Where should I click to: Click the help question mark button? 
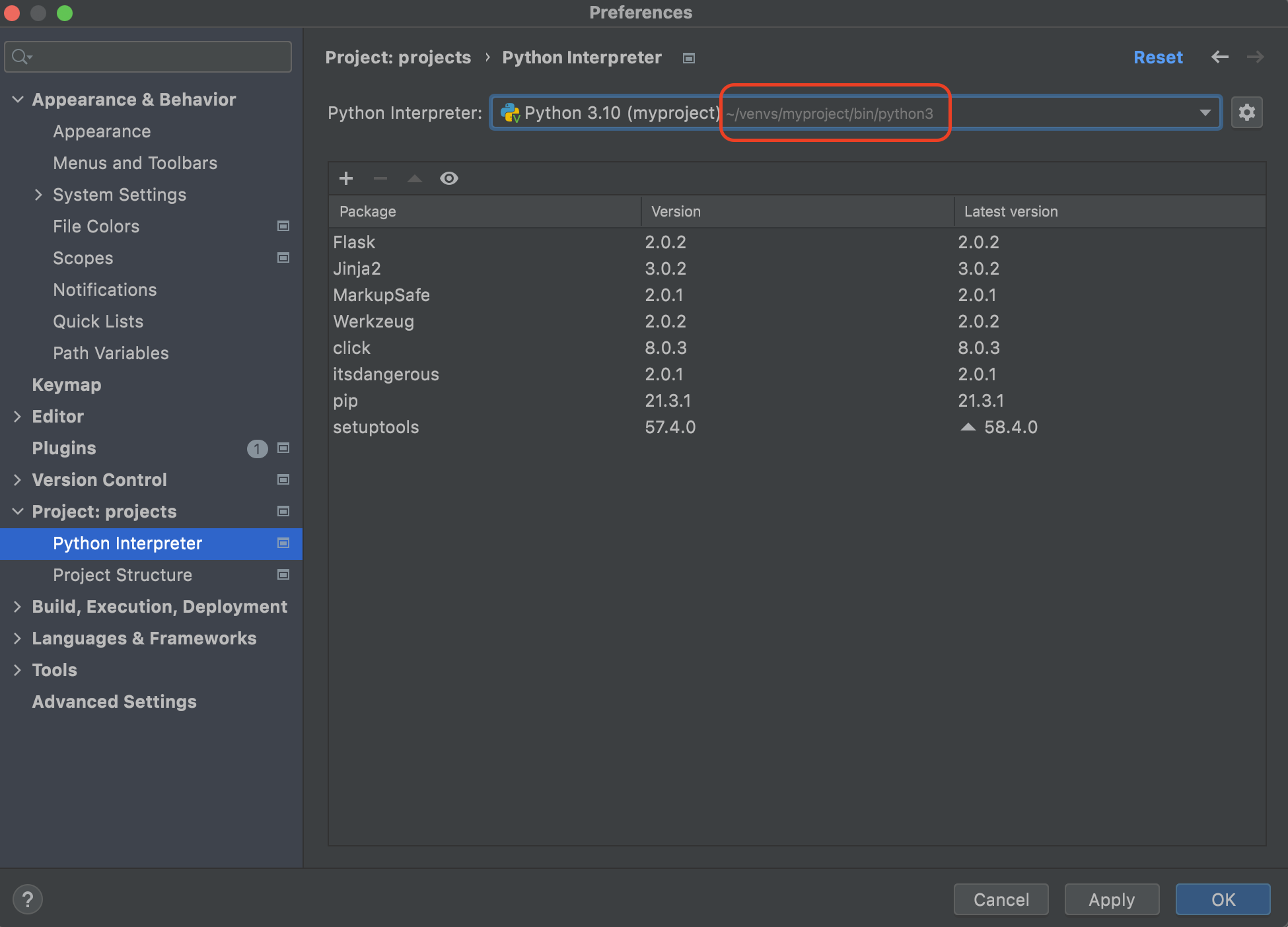pos(28,899)
